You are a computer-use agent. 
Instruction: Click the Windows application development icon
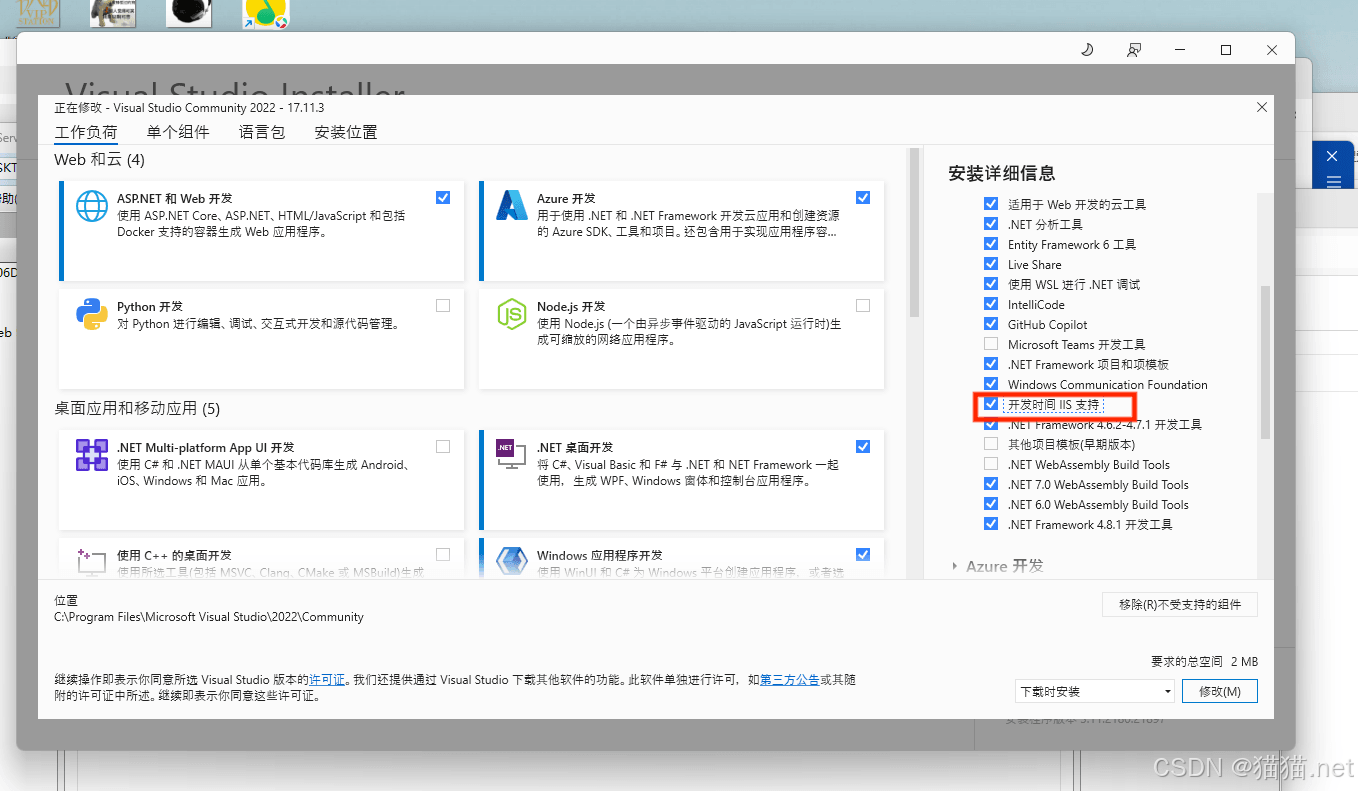click(x=512, y=562)
